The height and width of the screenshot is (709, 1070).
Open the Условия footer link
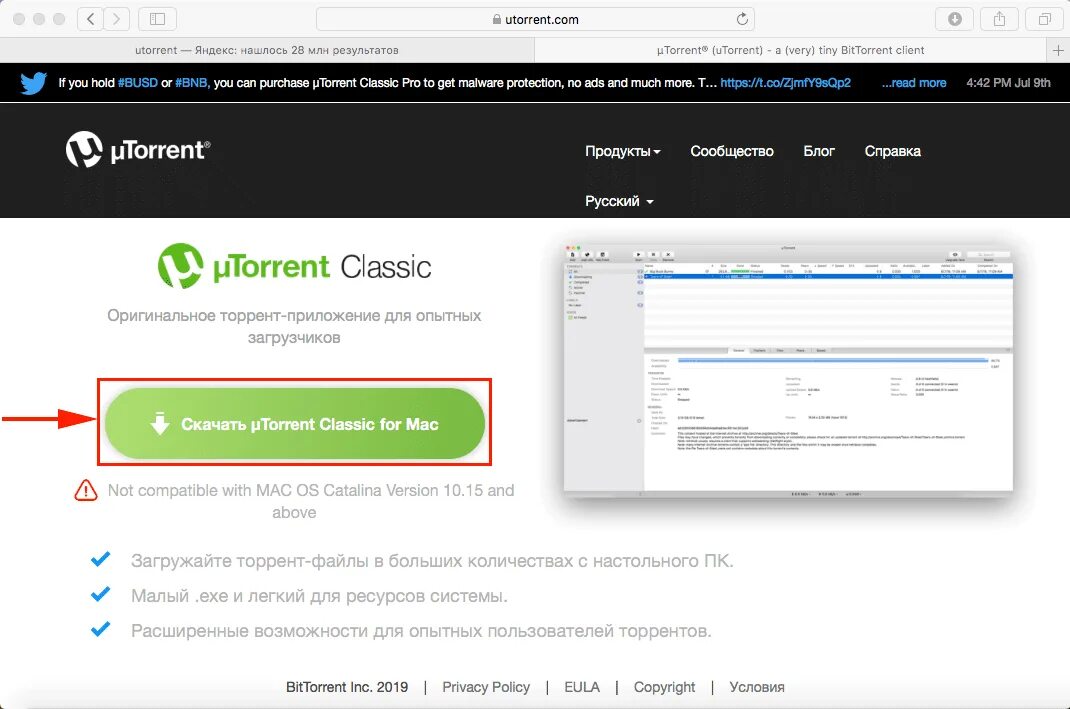tap(757, 687)
